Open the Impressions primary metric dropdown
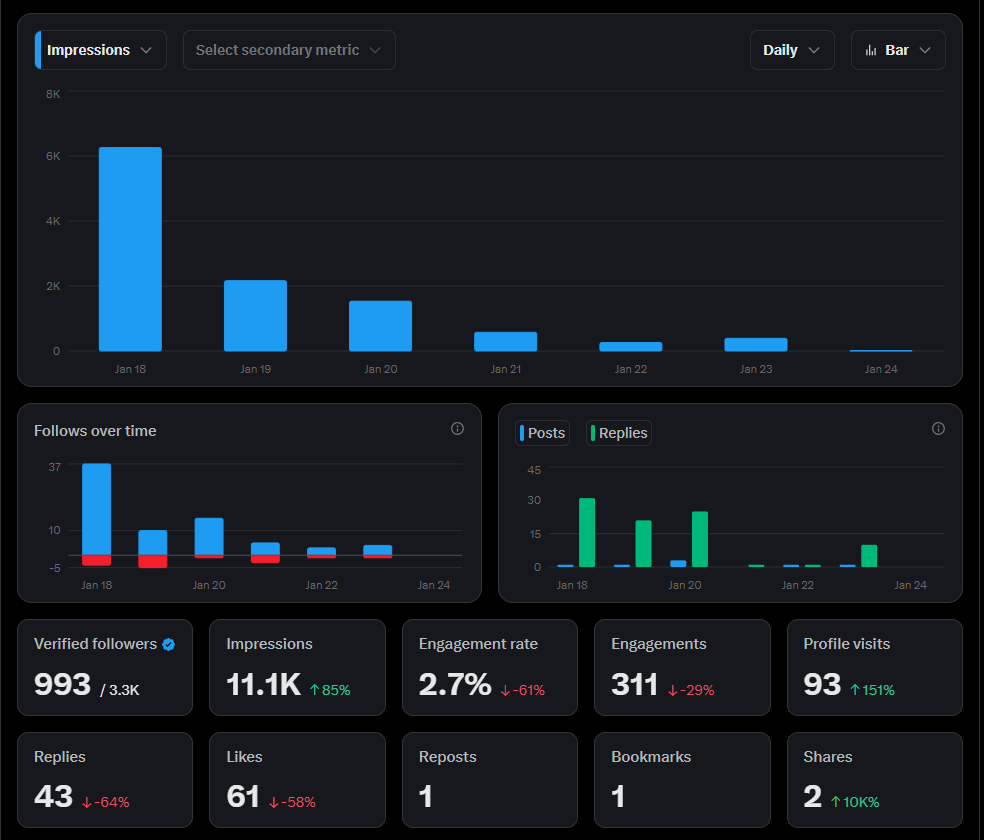 point(100,50)
